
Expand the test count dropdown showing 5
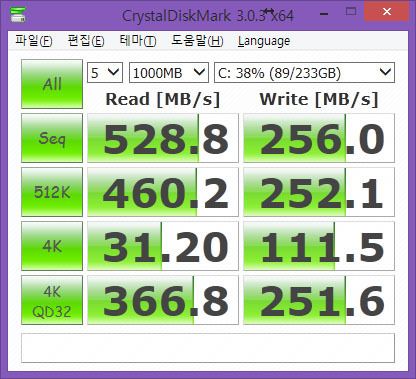tap(105, 72)
